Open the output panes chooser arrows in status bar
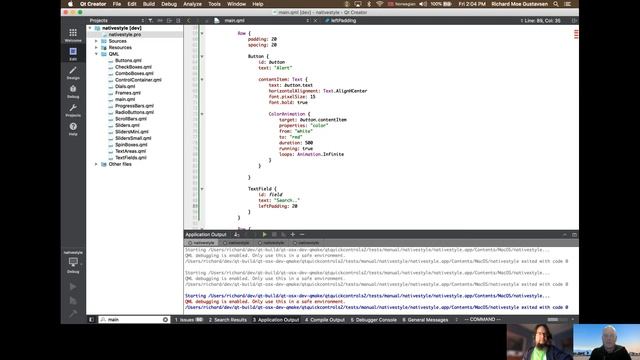This screenshot has width=640, height=360. 456,320
